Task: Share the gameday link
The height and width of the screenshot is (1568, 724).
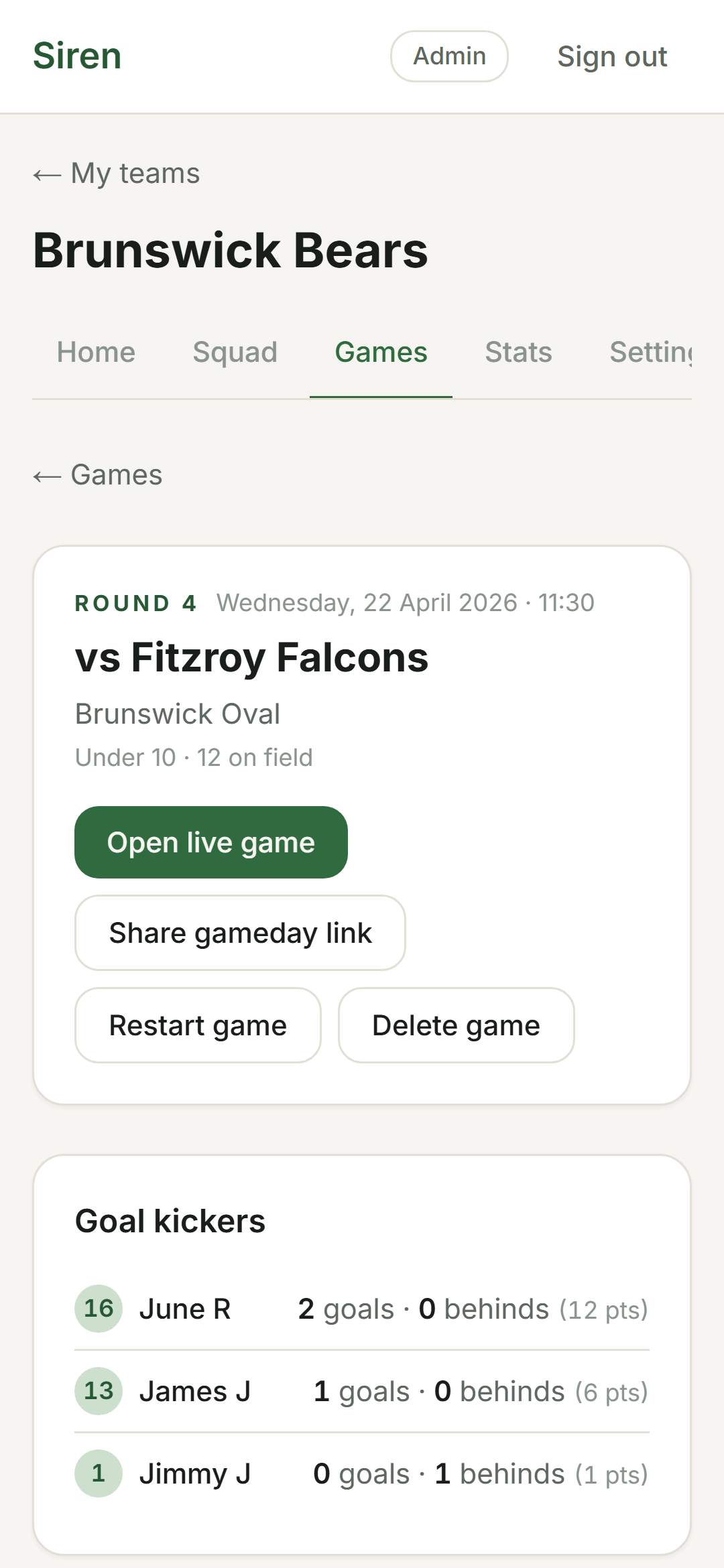Action: 240,932
